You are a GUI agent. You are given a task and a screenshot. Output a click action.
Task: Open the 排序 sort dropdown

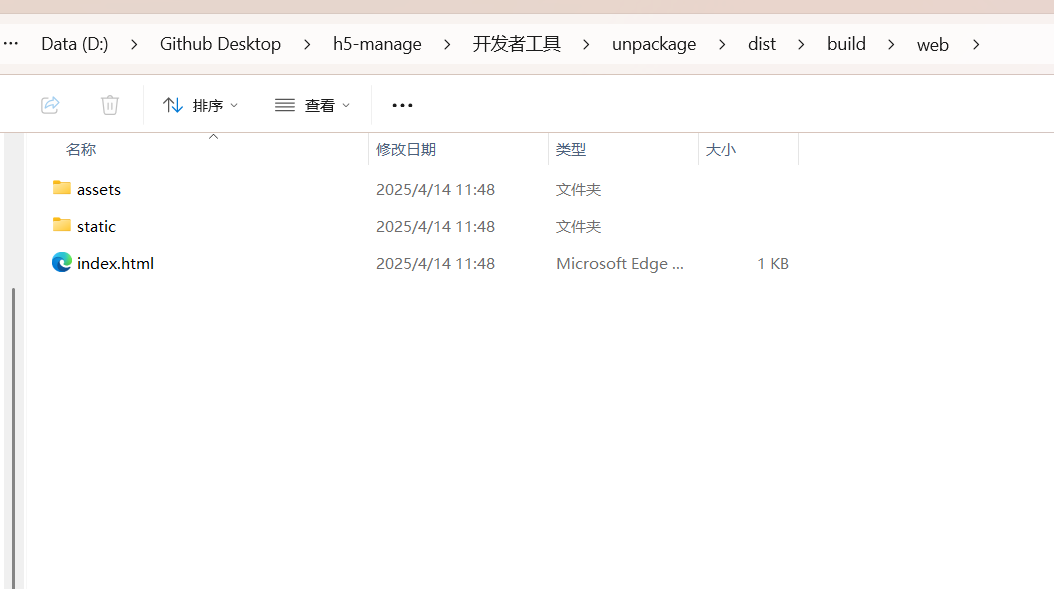[201, 105]
